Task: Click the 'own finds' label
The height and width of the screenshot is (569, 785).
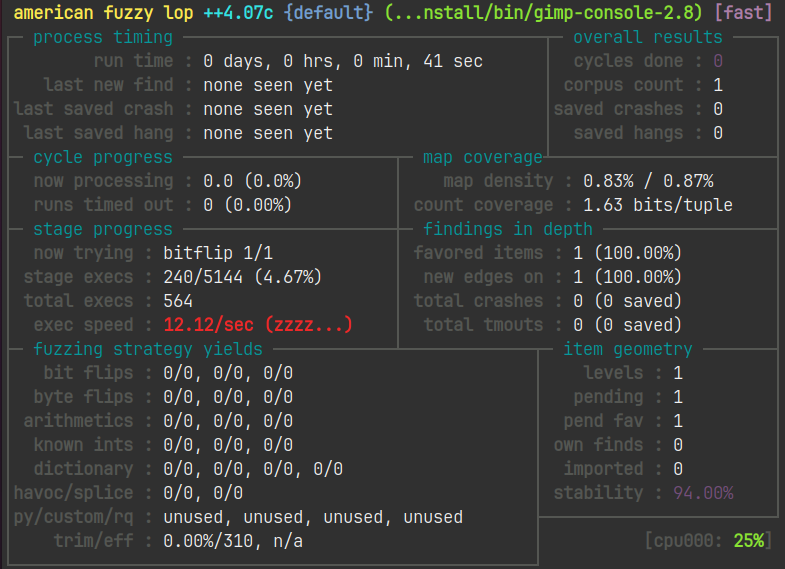Action: point(598,445)
